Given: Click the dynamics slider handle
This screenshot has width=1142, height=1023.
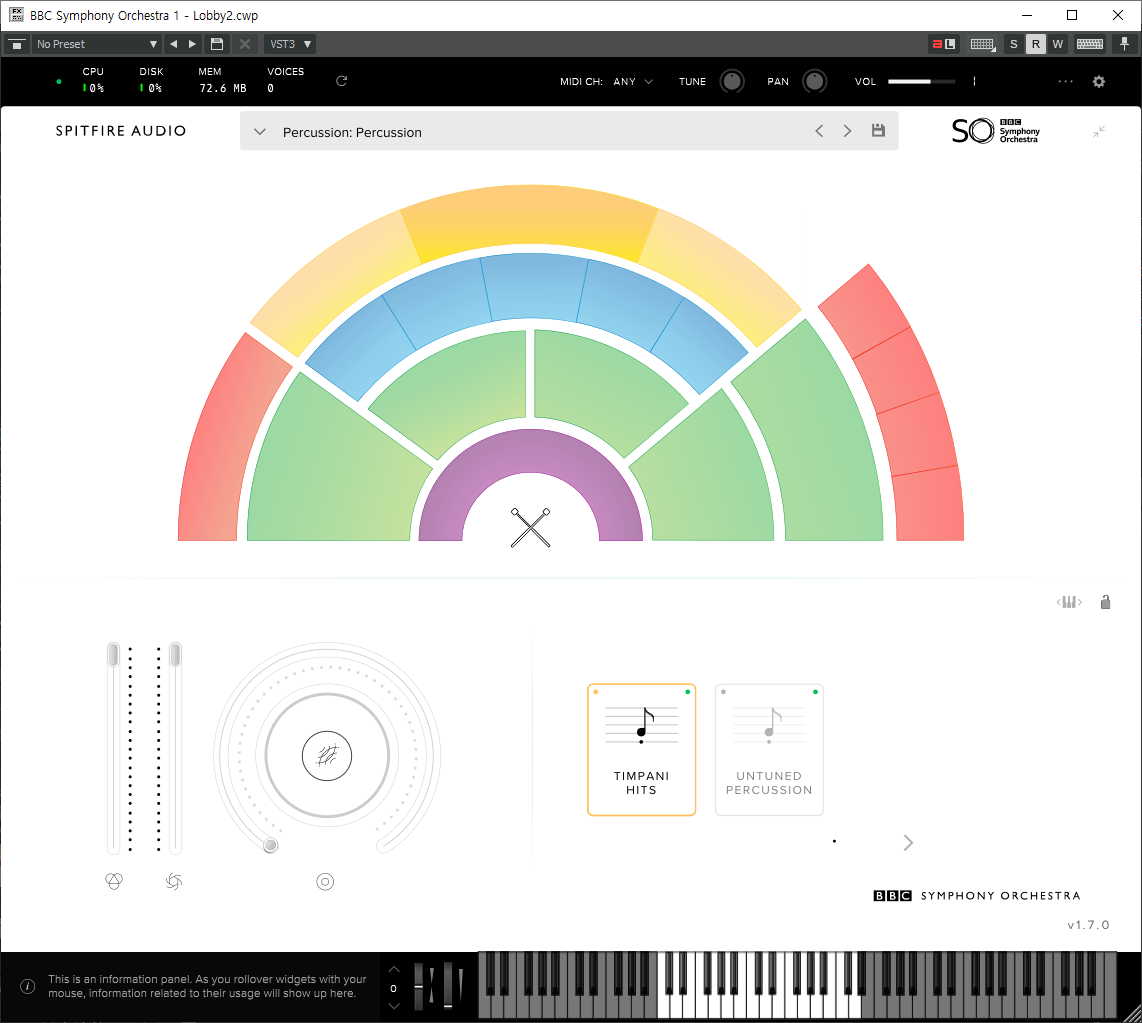Looking at the screenshot, I should [175, 655].
